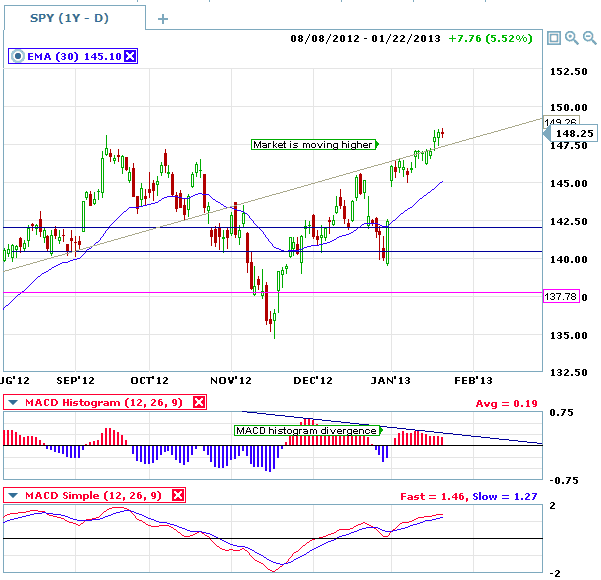Viewport: 601px width, 580px height.
Task: Open the EMA (30) 145.10 indicator label
Action: pyautogui.click(x=74, y=57)
